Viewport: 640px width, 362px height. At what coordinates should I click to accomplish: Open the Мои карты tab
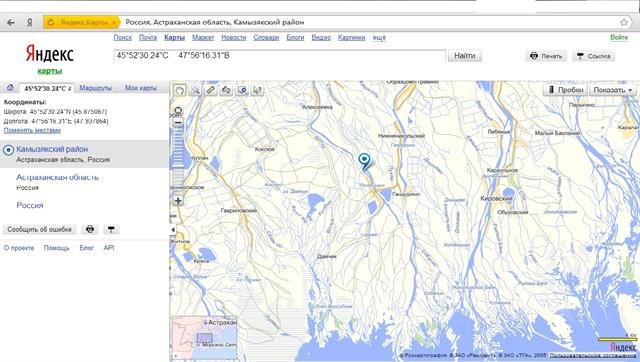coord(141,88)
